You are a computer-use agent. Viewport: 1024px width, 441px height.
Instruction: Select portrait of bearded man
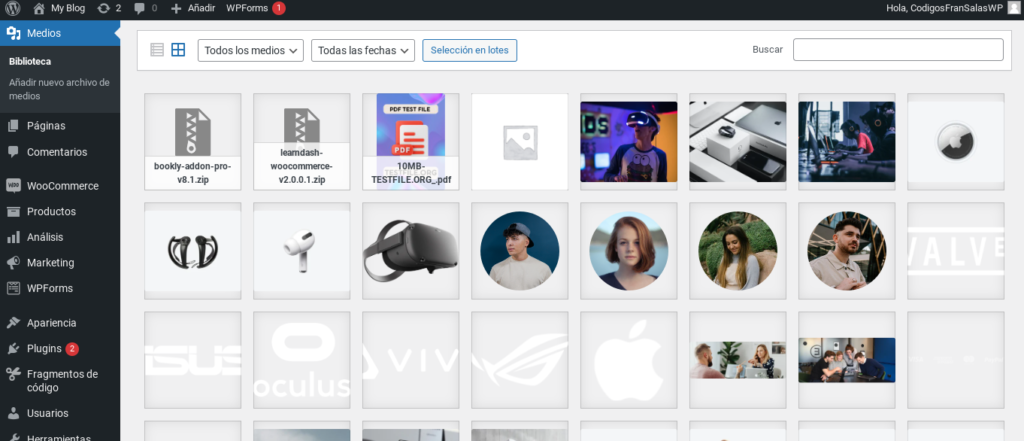847,251
